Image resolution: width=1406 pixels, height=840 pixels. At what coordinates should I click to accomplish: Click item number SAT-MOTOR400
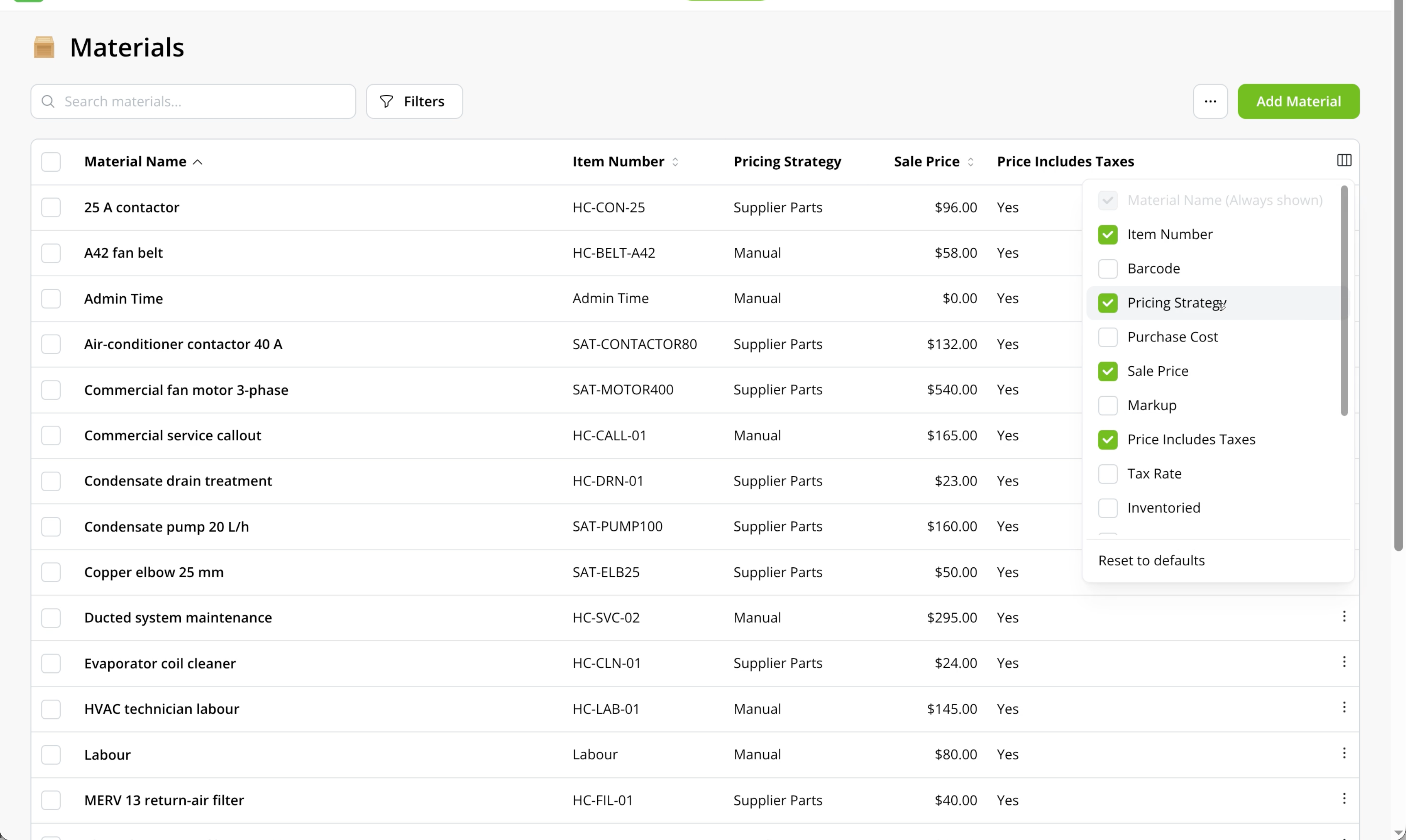(x=623, y=389)
